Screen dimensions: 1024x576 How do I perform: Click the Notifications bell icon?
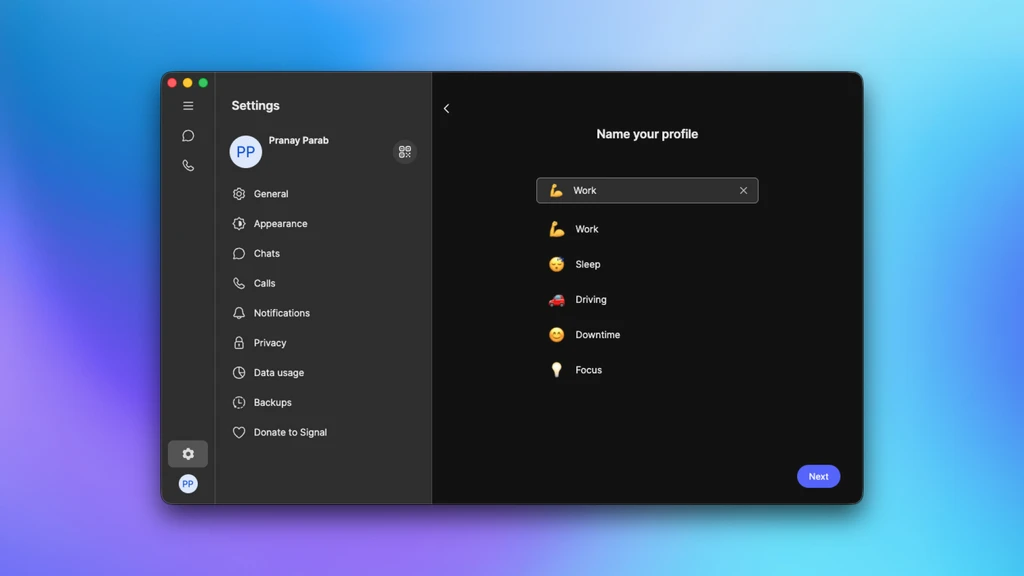point(239,313)
